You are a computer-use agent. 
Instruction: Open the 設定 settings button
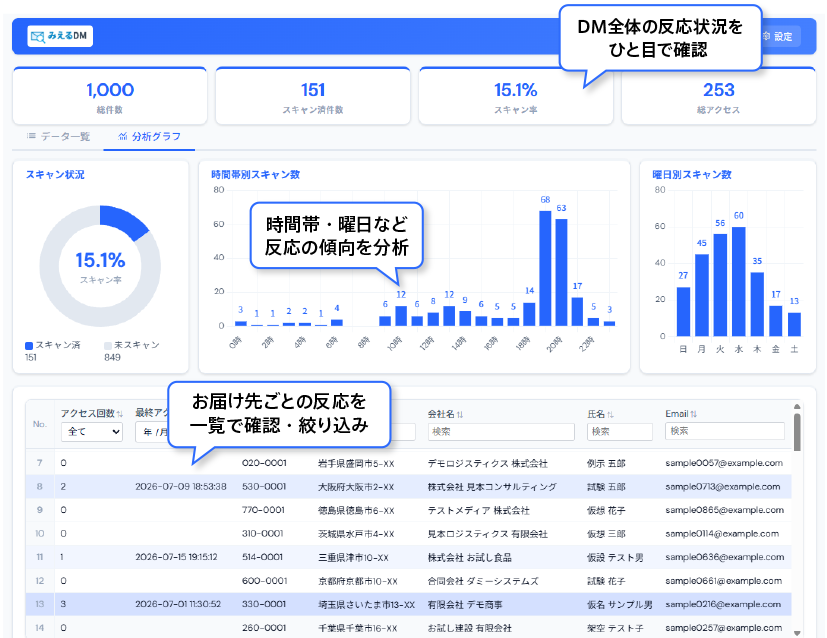tap(782, 36)
